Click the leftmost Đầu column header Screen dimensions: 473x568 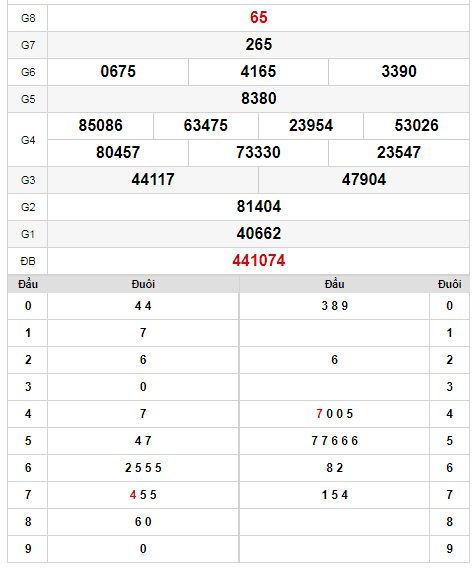(28, 284)
